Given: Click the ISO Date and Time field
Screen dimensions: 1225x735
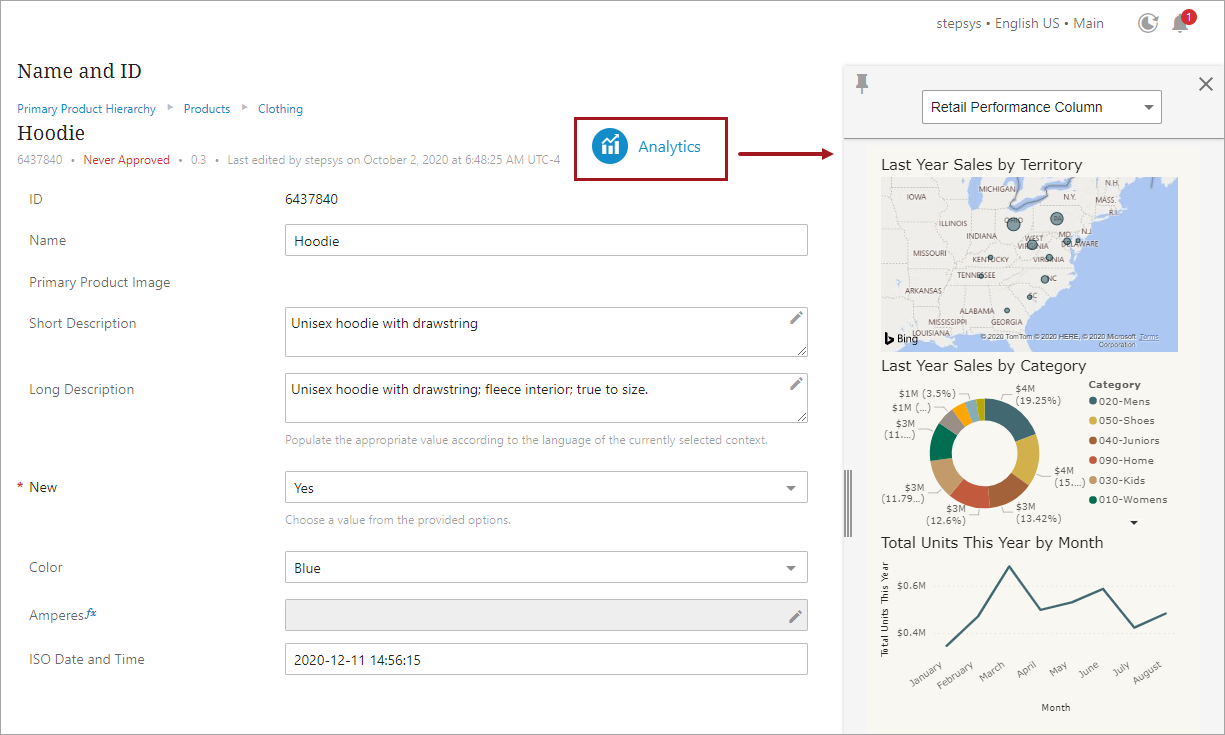Looking at the screenshot, I should (x=545, y=660).
